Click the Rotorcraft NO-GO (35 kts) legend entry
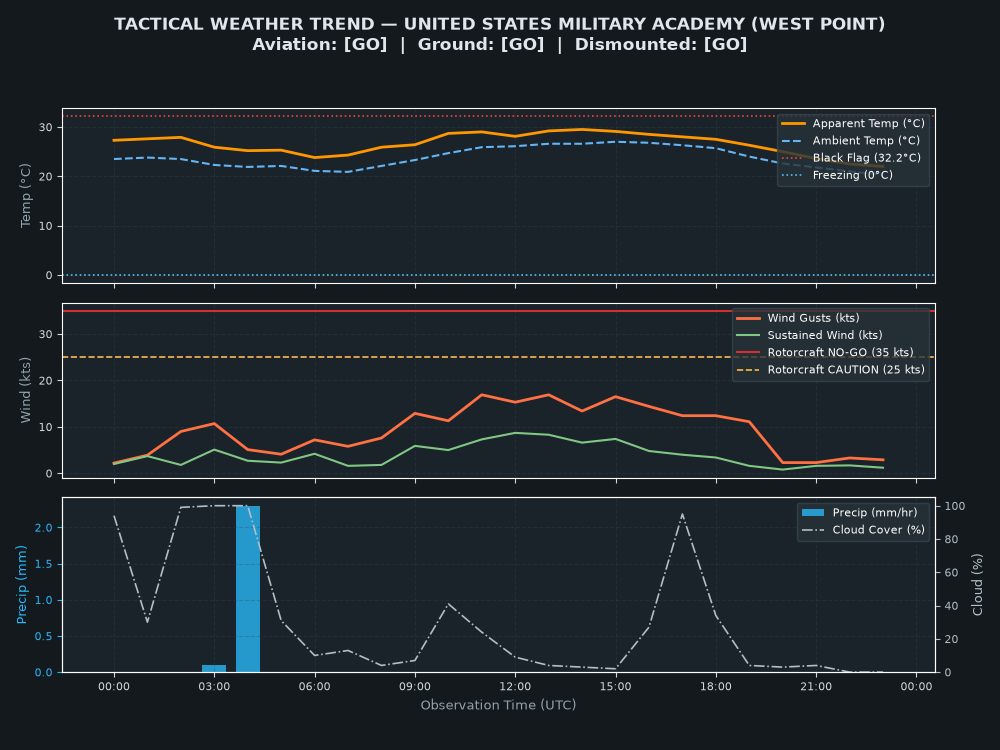Screen dimensions: 1000x750 coord(825,352)
